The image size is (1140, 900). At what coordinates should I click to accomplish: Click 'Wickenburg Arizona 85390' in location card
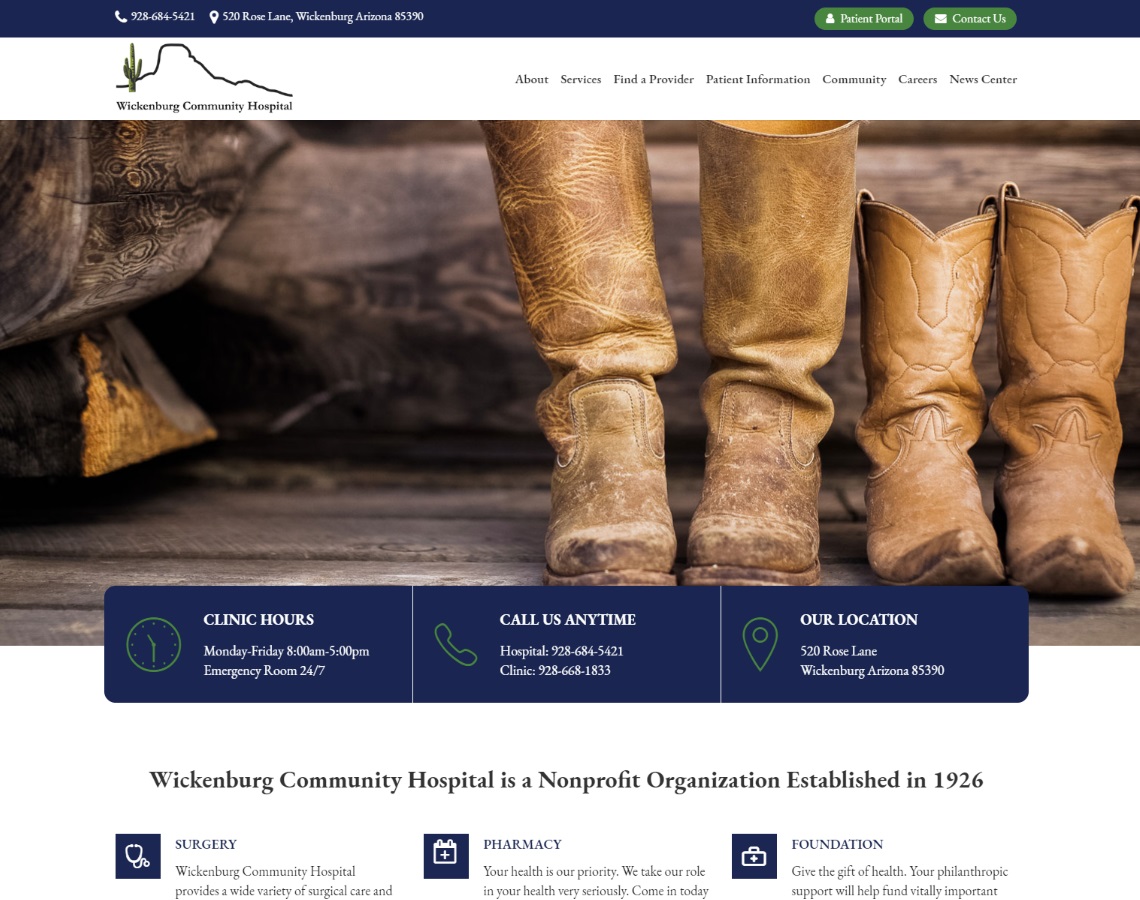point(872,670)
